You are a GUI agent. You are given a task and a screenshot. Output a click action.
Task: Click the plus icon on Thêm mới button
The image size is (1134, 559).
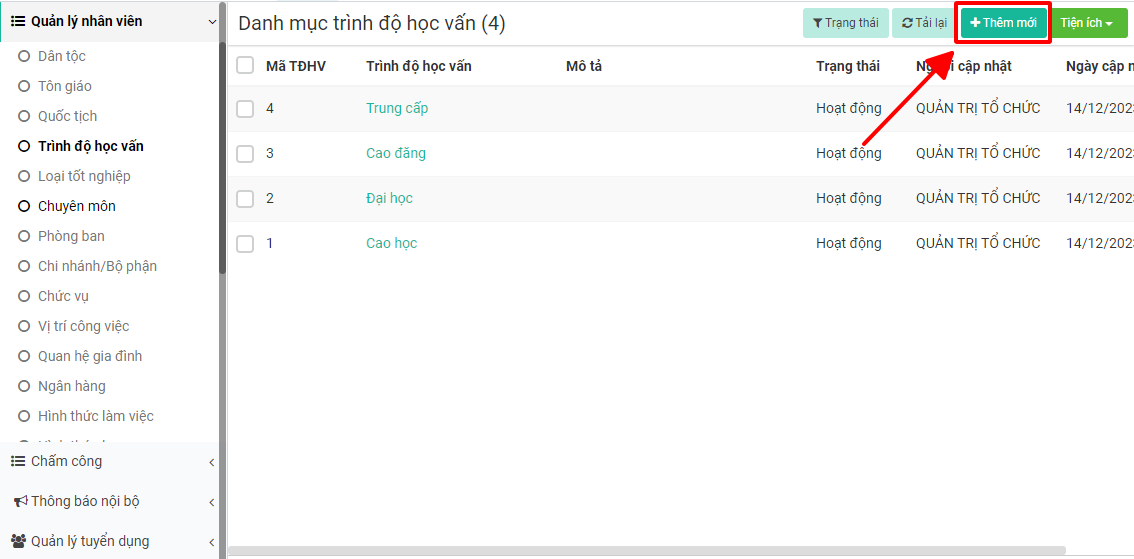click(975, 23)
